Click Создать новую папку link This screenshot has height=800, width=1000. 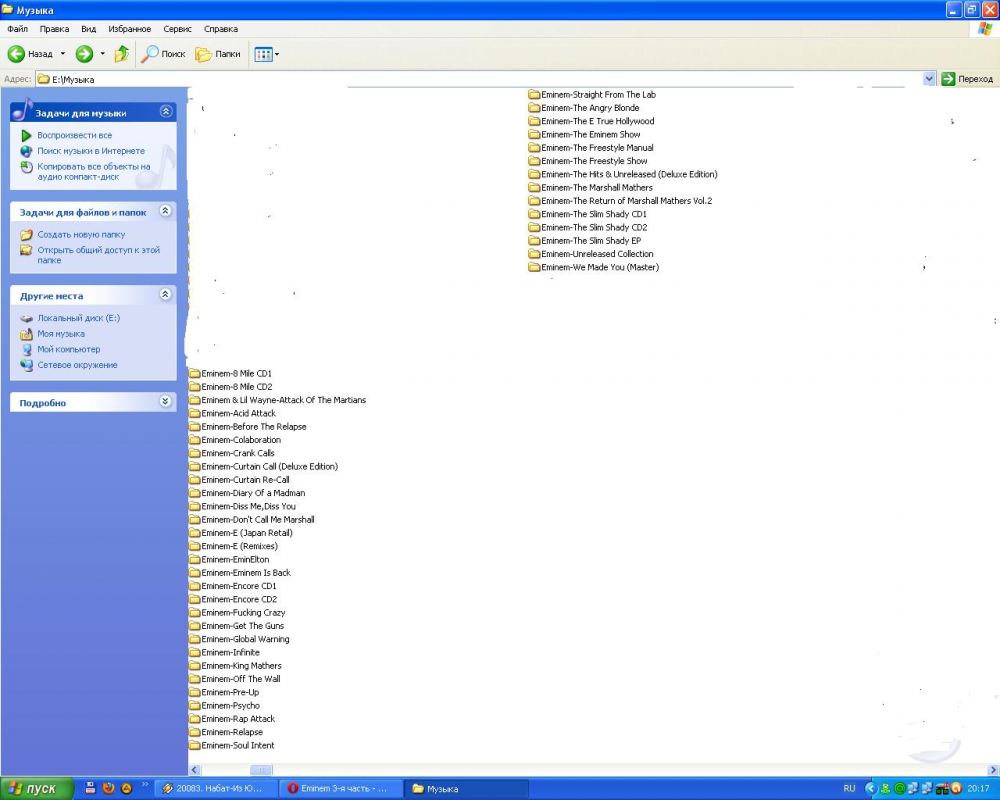click(81, 235)
